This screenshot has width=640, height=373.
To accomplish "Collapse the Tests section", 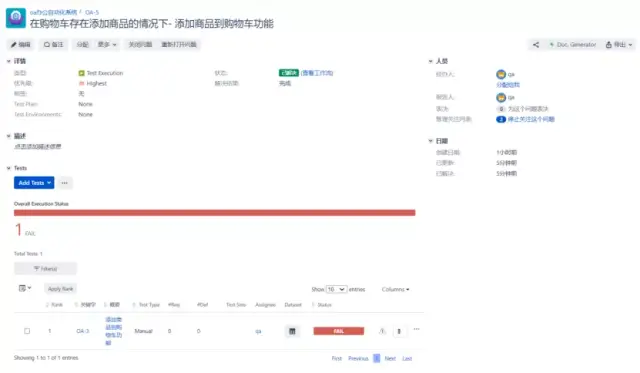I will 9,168.
